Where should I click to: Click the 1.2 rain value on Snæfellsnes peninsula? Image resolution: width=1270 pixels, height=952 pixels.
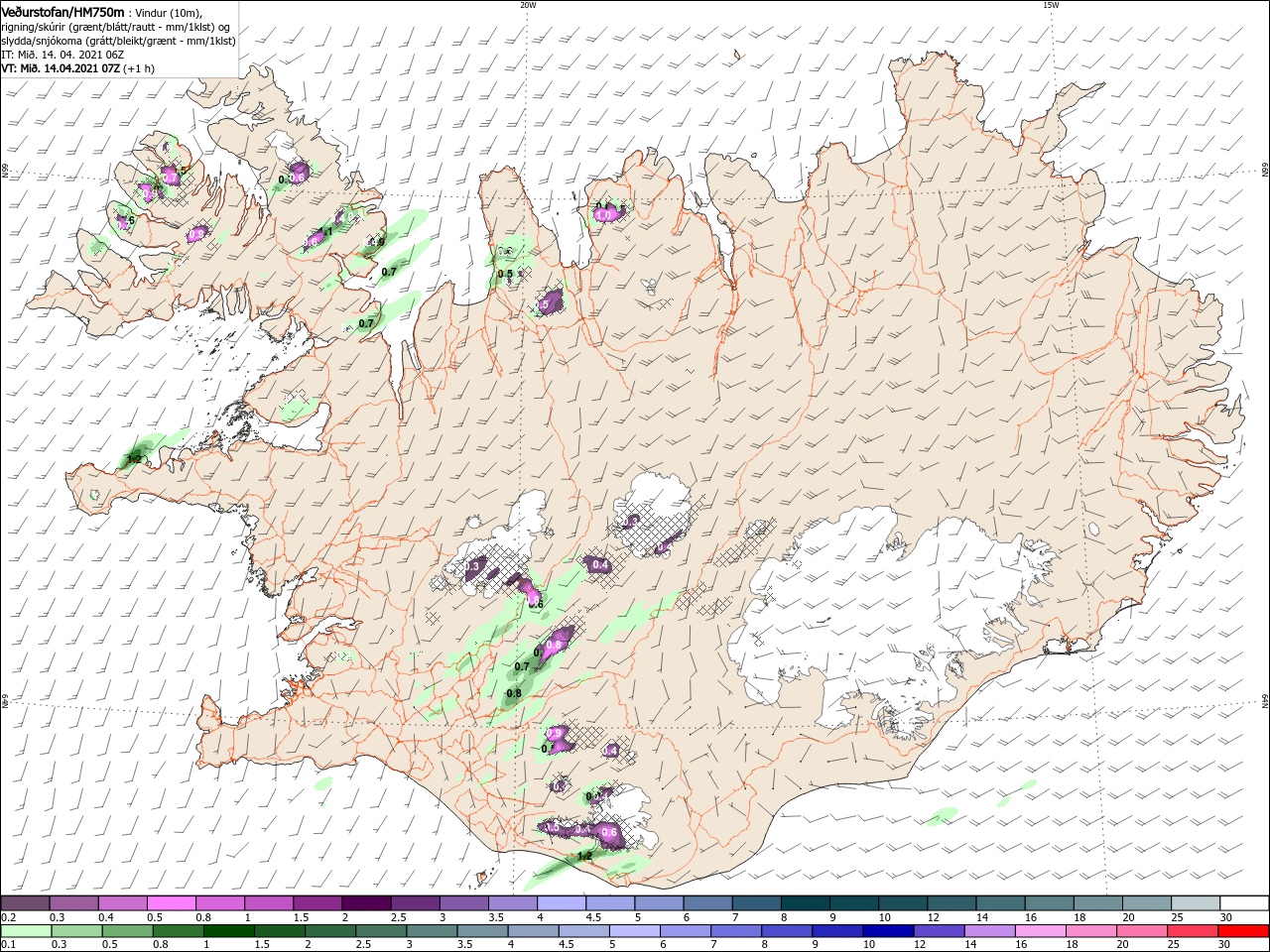pos(135,459)
